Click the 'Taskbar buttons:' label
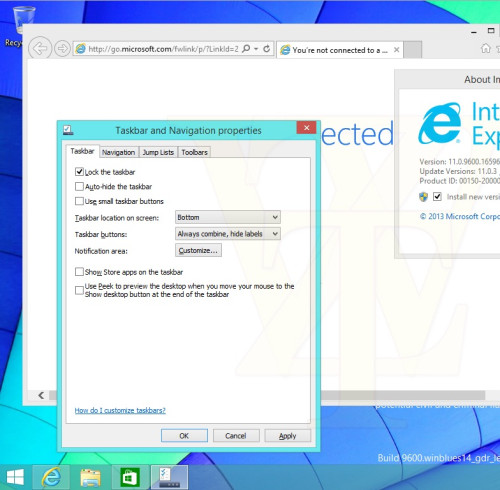The width and height of the screenshot is (500, 490). 101,235
